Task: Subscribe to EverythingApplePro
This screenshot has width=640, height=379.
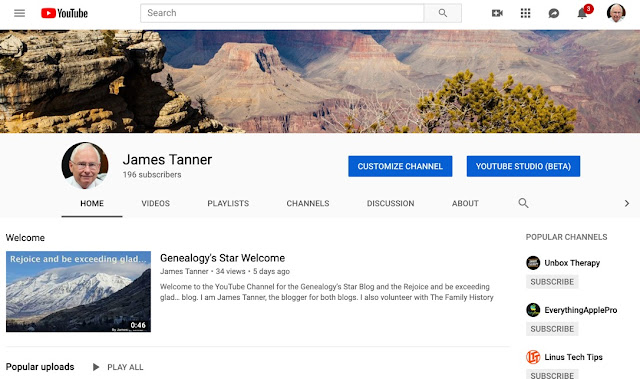Action: click(552, 329)
